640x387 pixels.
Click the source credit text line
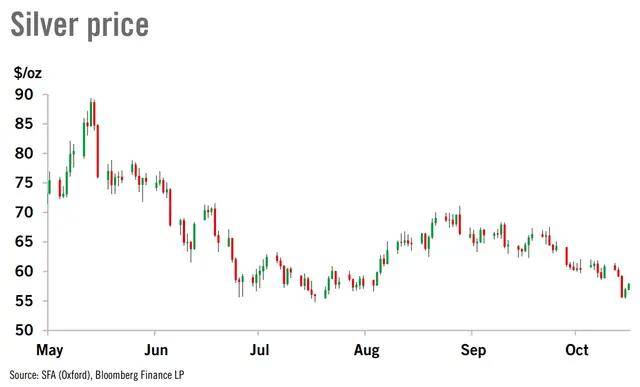click(x=97, y=375)
